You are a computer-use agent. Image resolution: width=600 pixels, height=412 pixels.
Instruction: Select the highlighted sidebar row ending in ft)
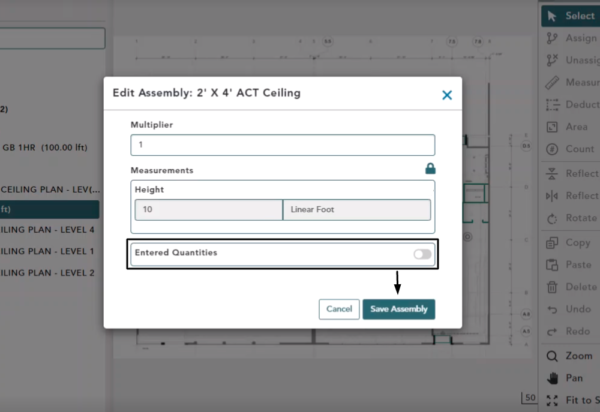click(x=50, y=209)
